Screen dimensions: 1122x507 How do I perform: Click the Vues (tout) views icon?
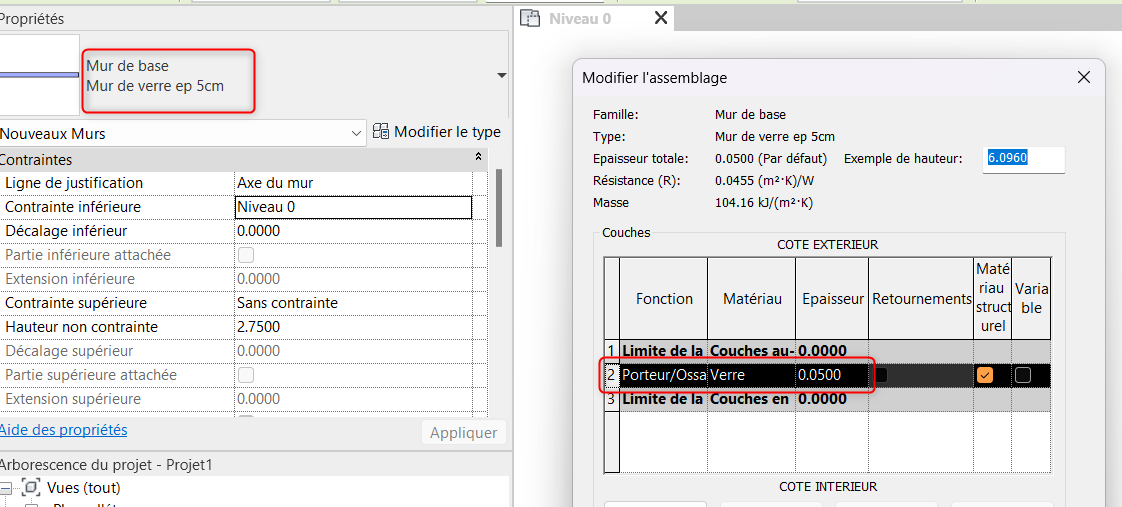[x=31, y=488]
